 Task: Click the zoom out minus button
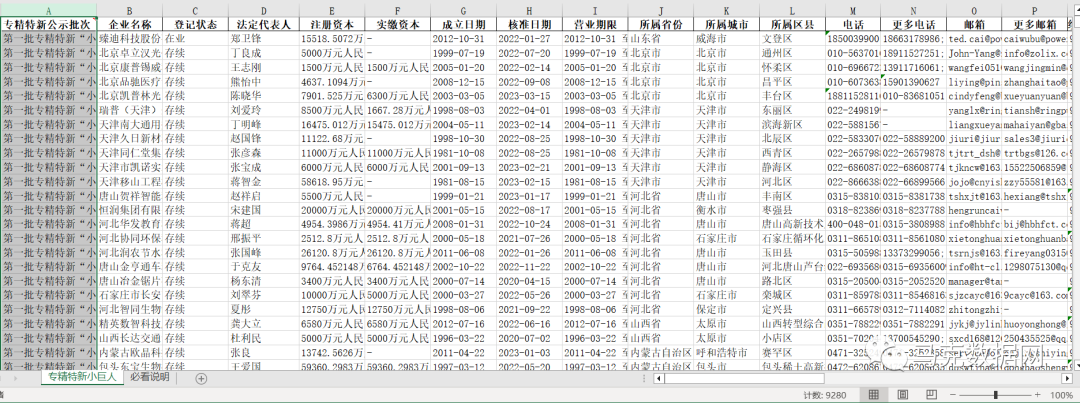click(x=954, y=395)
